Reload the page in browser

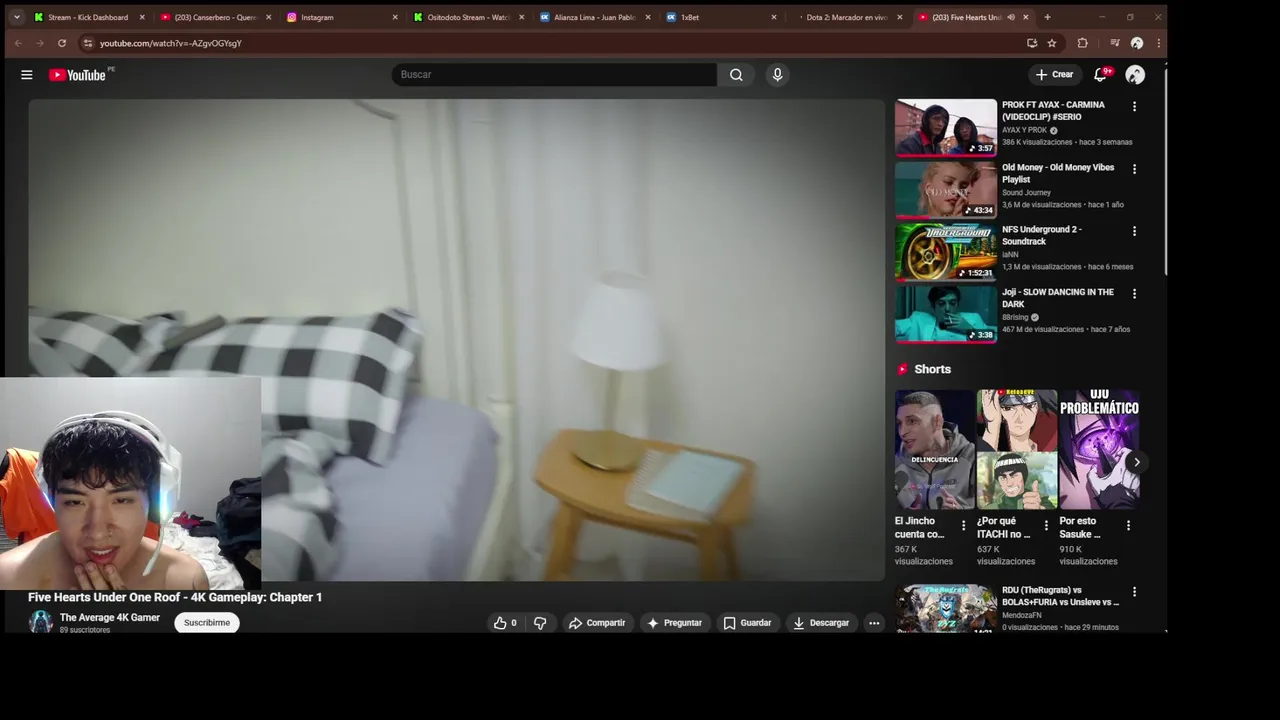tap(62, 43)
